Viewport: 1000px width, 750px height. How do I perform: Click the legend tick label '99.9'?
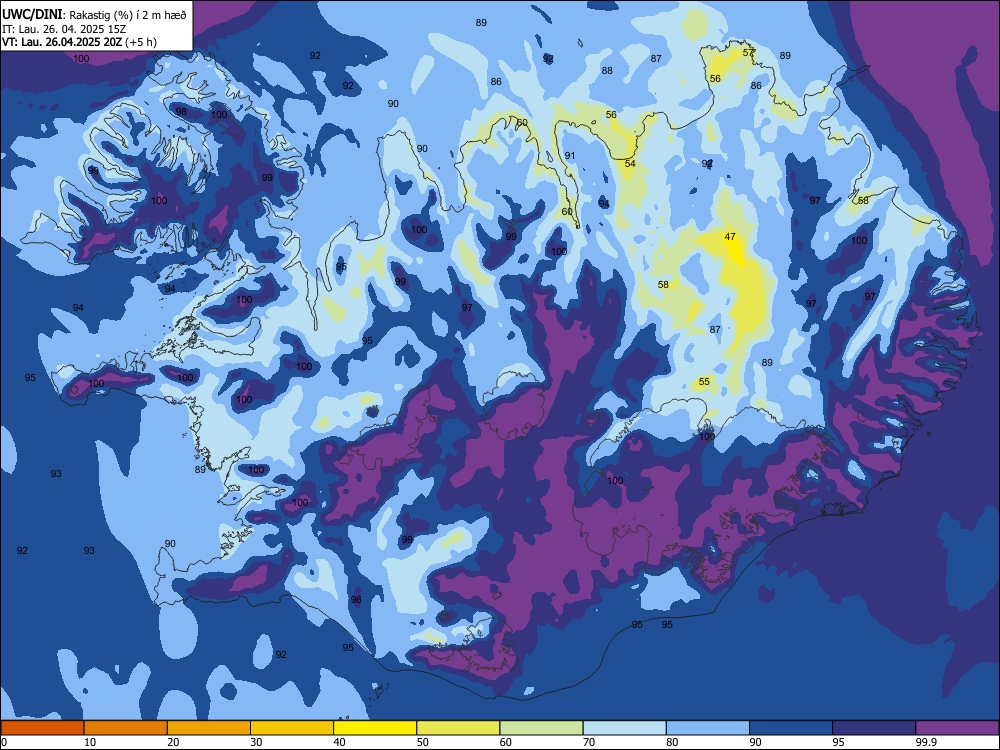(x=926, y=742)
